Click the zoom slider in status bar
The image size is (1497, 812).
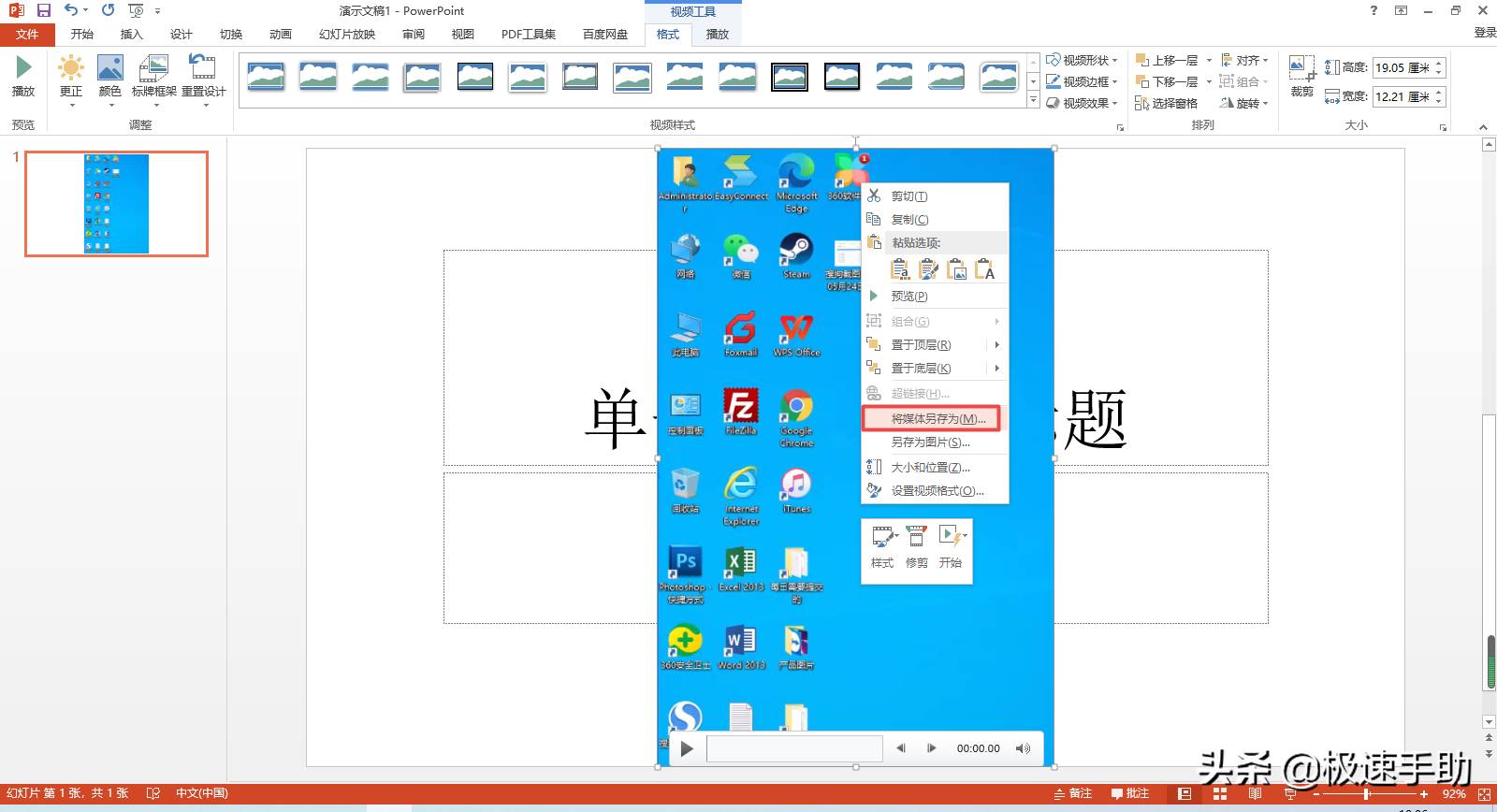(1368, 793)
